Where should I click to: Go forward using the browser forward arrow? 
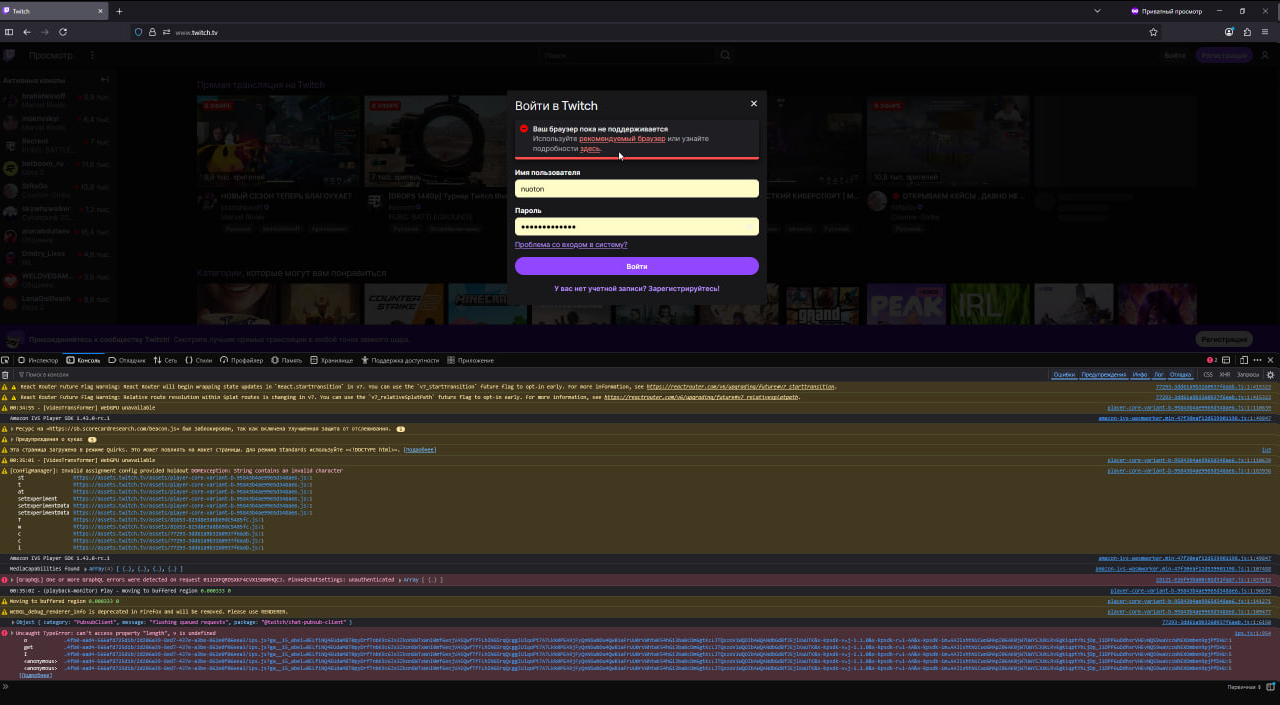[x=45, y=32]
